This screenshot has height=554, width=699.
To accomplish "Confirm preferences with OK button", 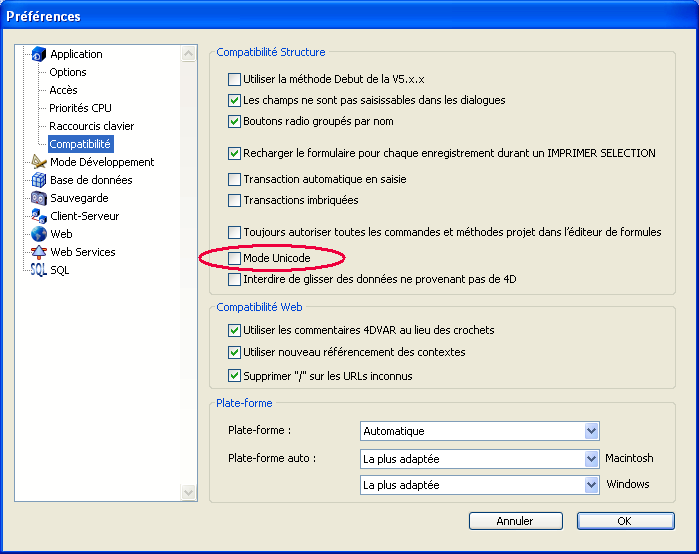I will click(624, 521).
